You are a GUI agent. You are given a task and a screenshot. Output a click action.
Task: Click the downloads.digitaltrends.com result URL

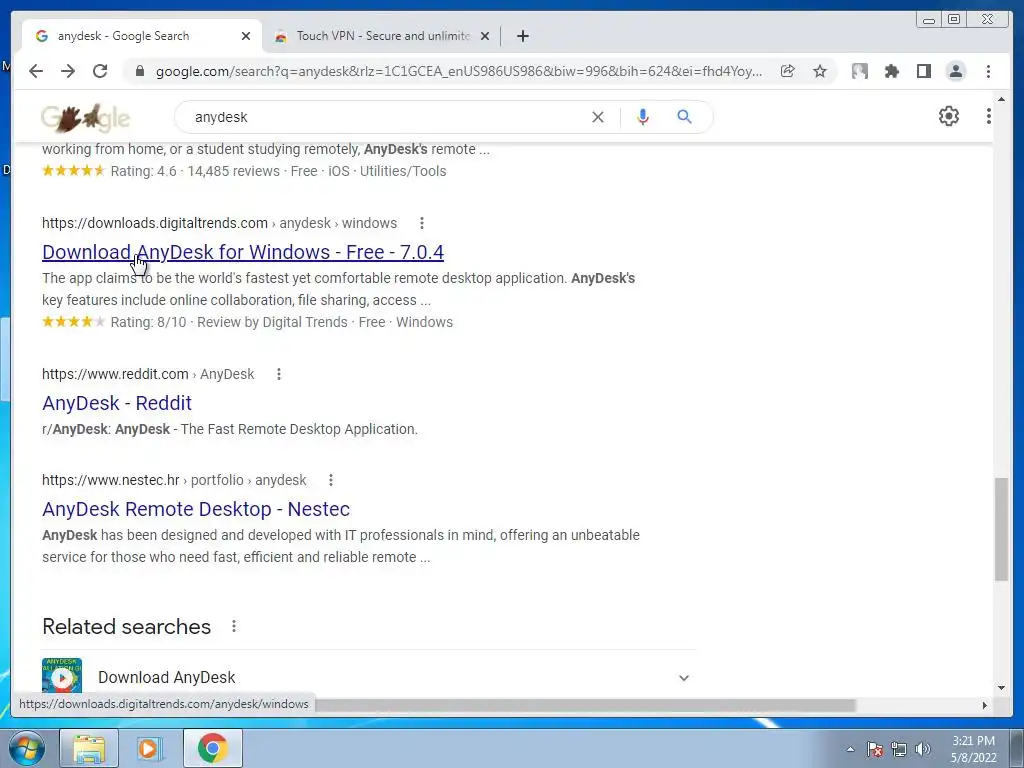coord(219,223)
